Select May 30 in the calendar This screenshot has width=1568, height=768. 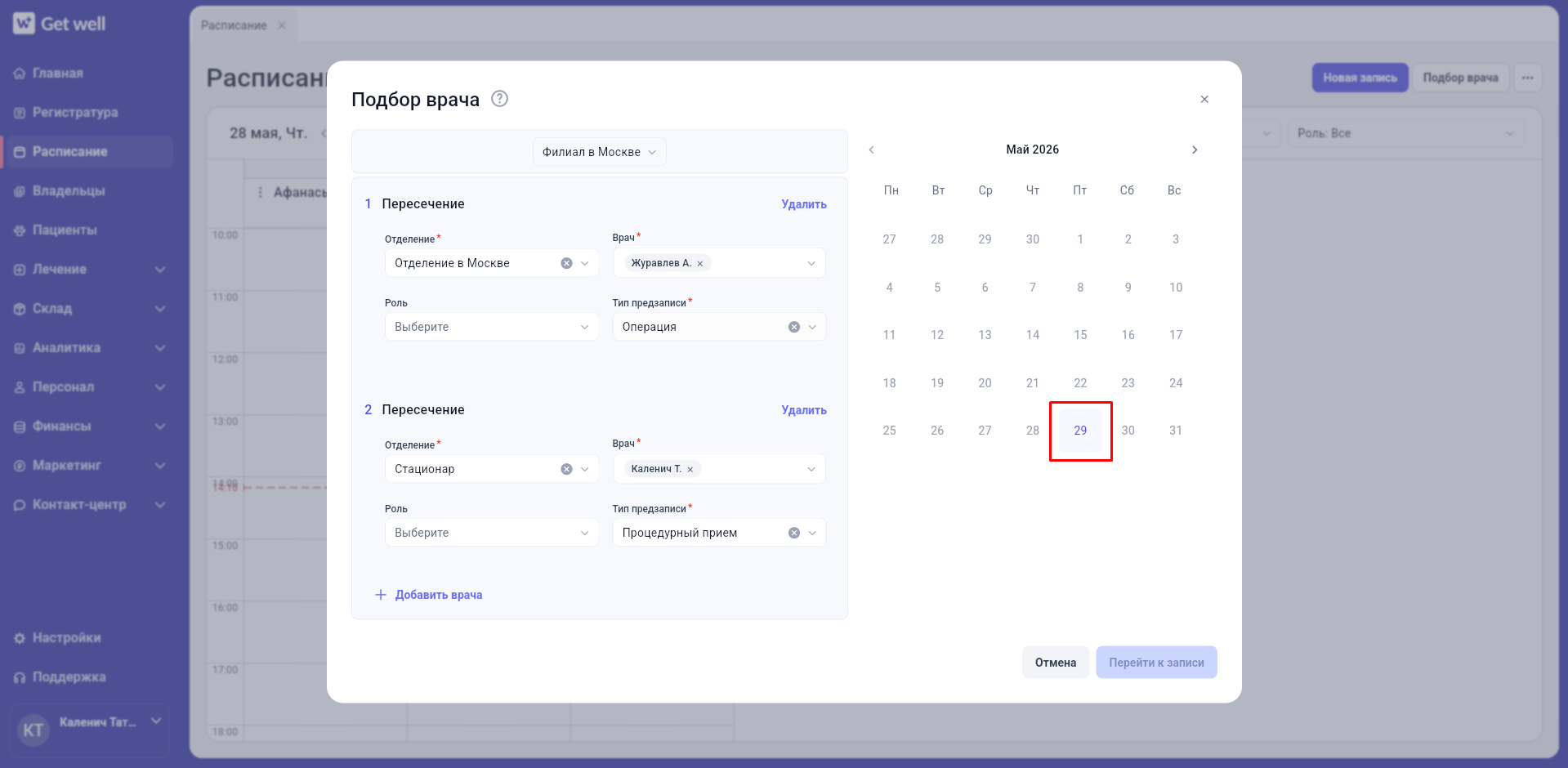[x=1128, y=431]
